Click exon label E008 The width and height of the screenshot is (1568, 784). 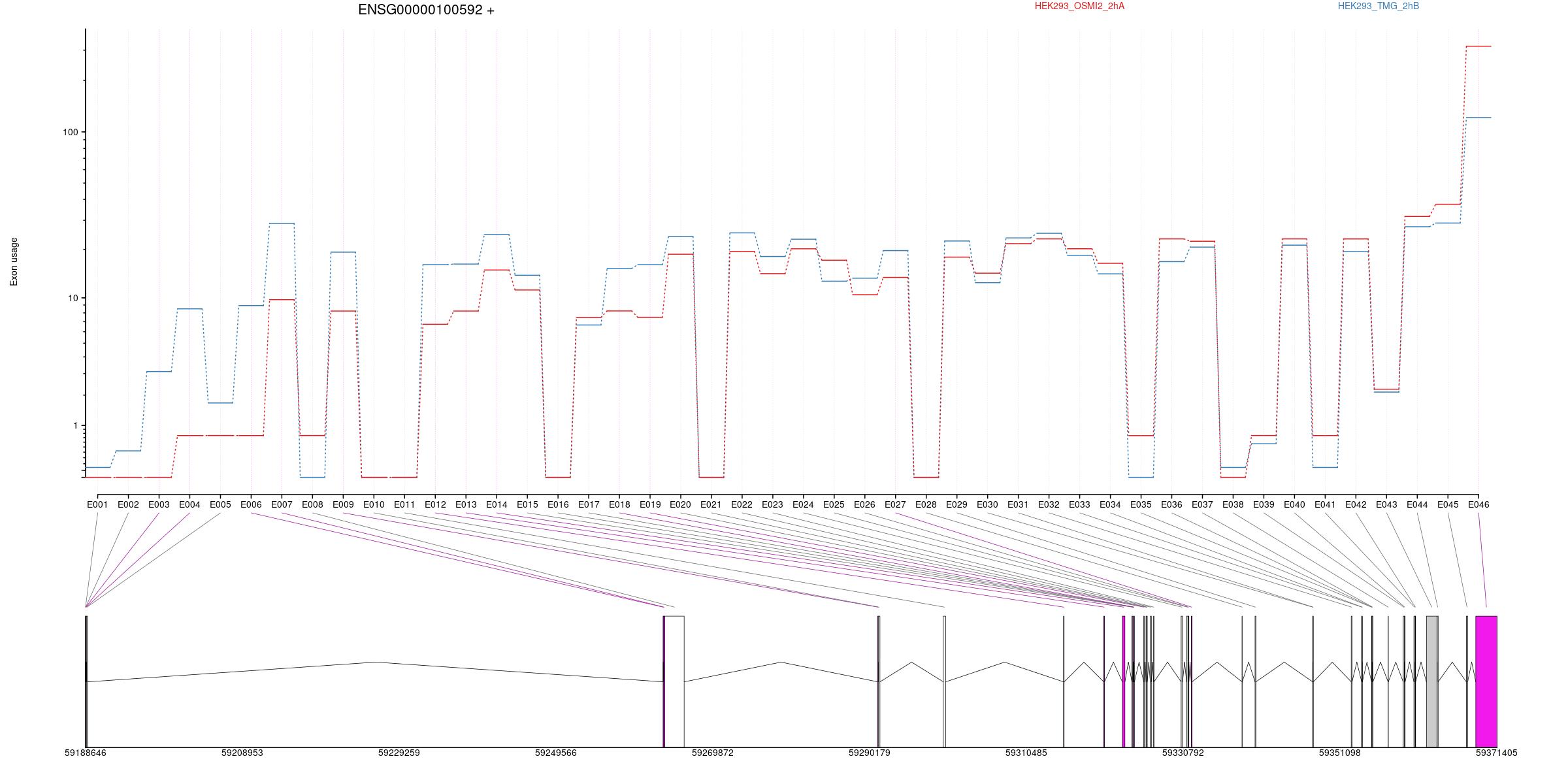click(312, 504)
